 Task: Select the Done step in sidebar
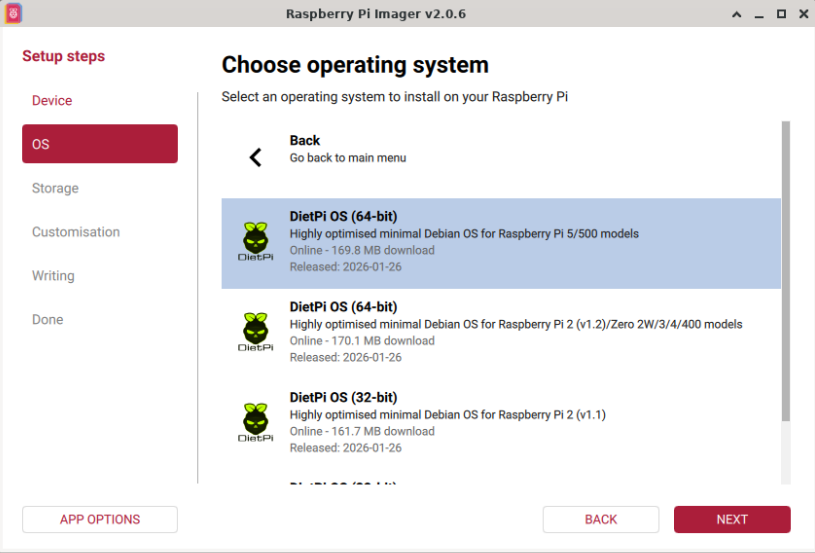[100, 319]
